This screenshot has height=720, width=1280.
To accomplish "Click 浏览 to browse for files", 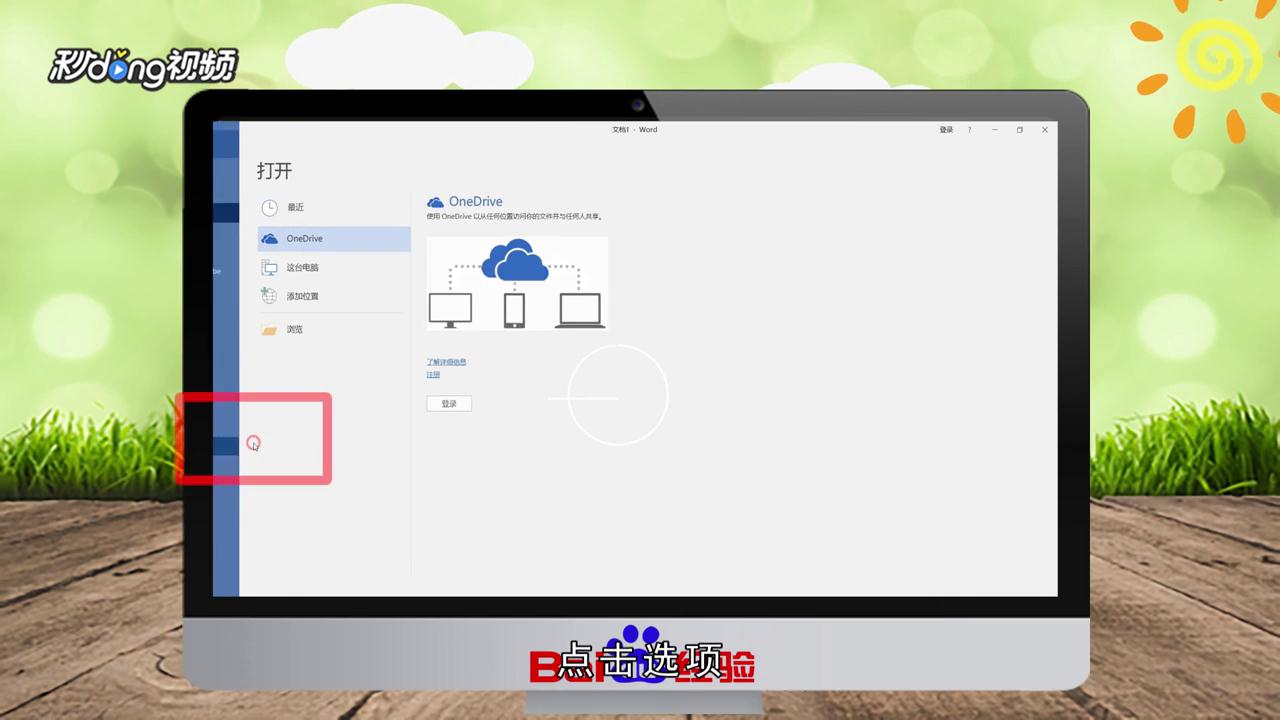I will [333, 329].
